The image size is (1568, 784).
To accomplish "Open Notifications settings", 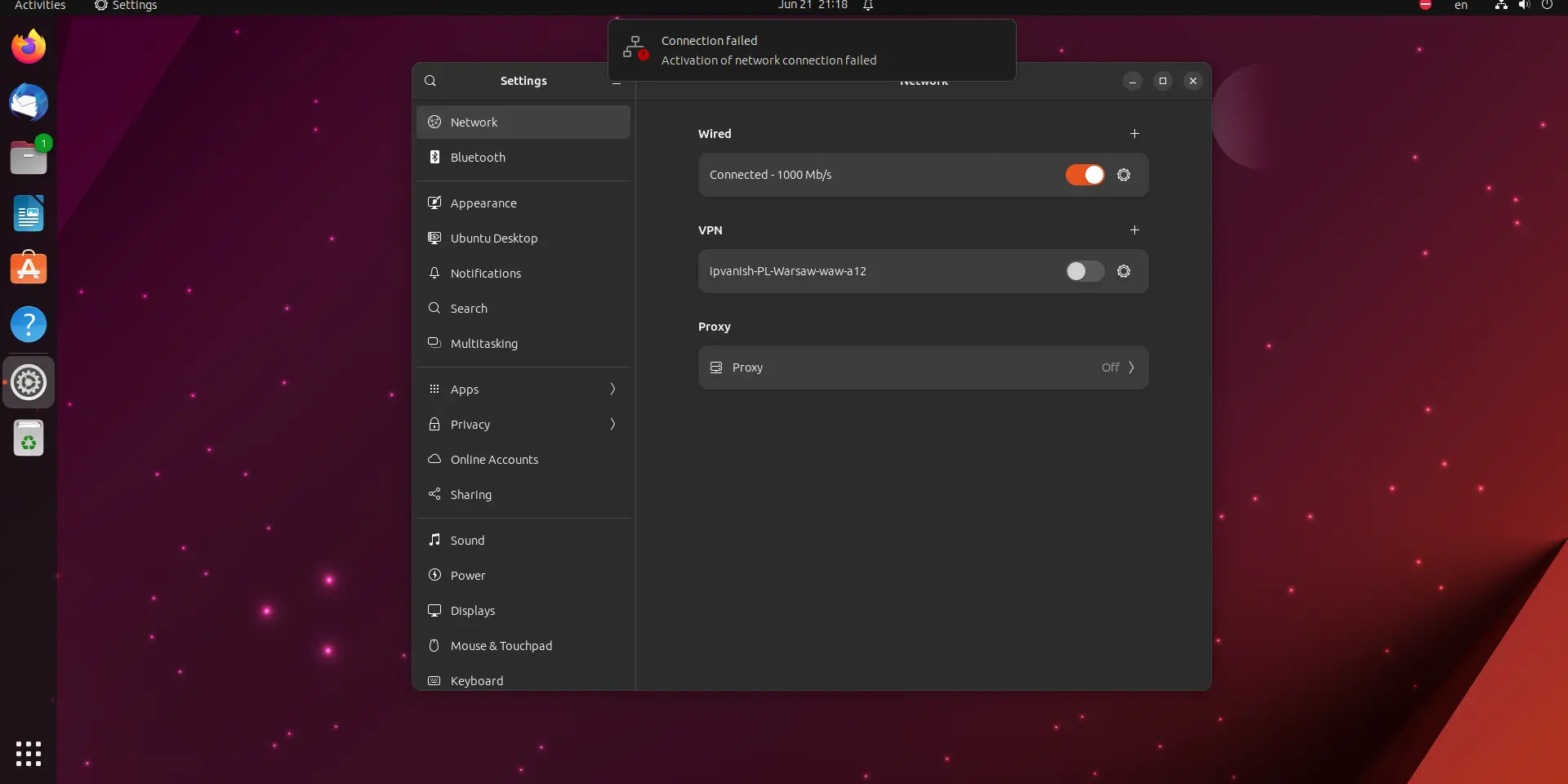I will pos(523,273).
